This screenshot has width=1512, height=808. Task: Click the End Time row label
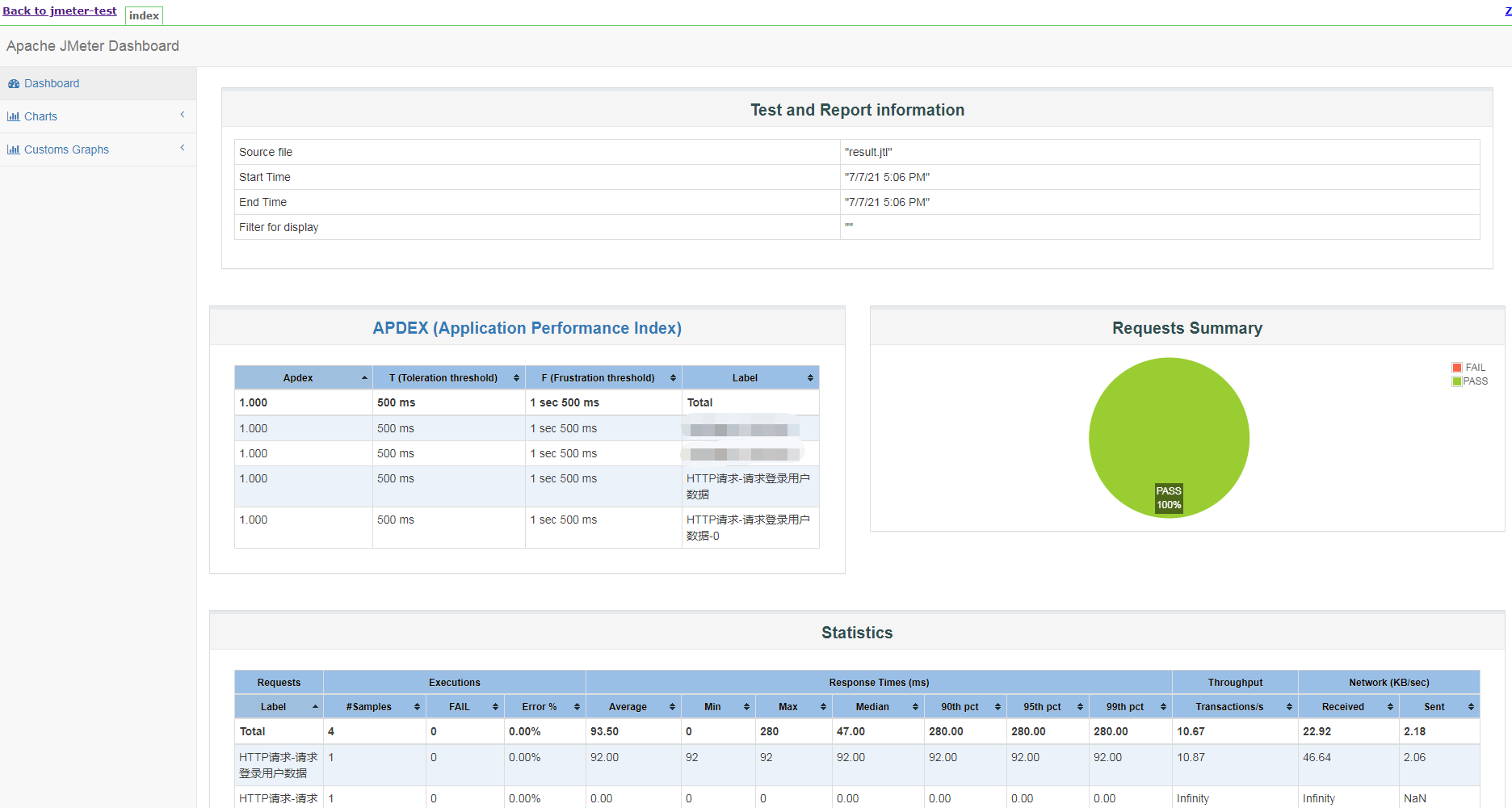click(262, 202)
